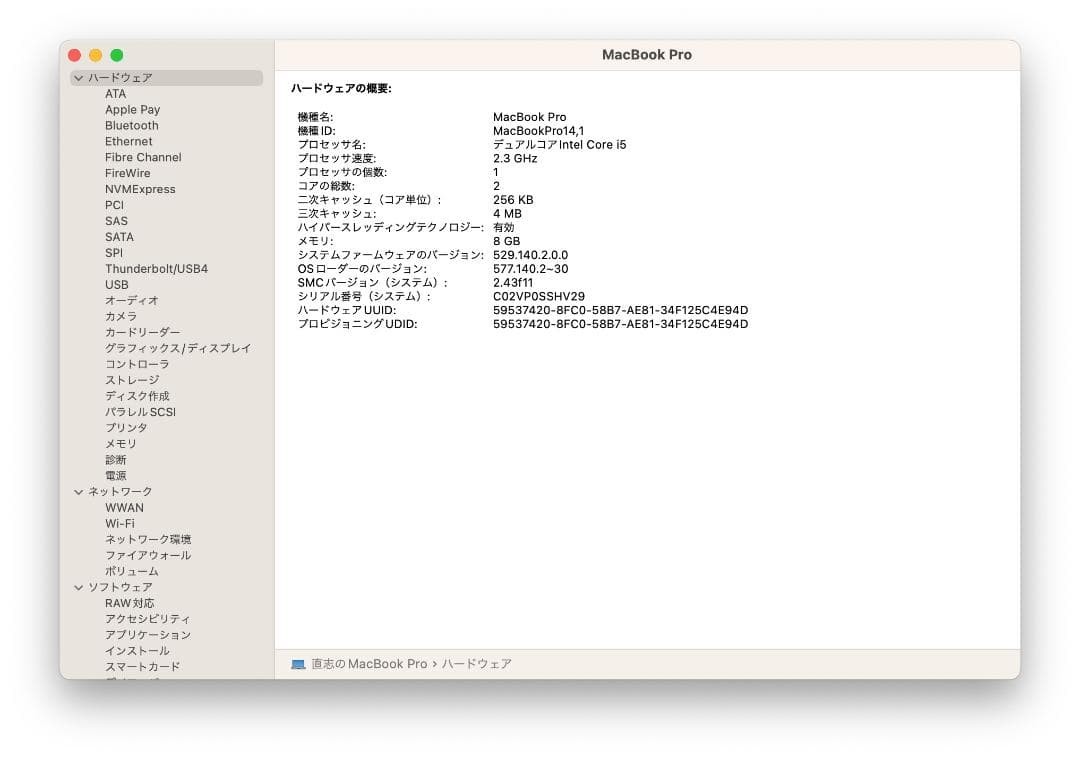The width and height of the screenshot is (1080, 758).
Task: Click the serial number value C02VP0SSHV29
Action: [x=539, y=296]
